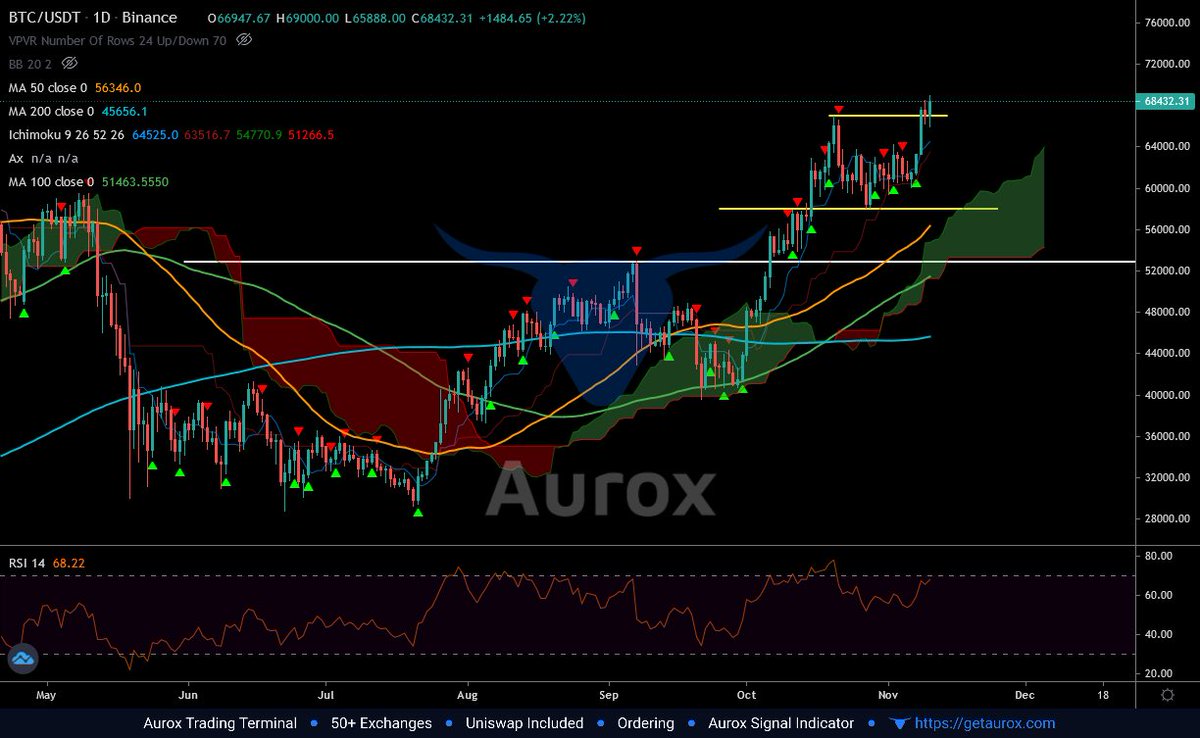Click the Aug label on time axis
This screenshot has height=738, width=1200.
468,694
